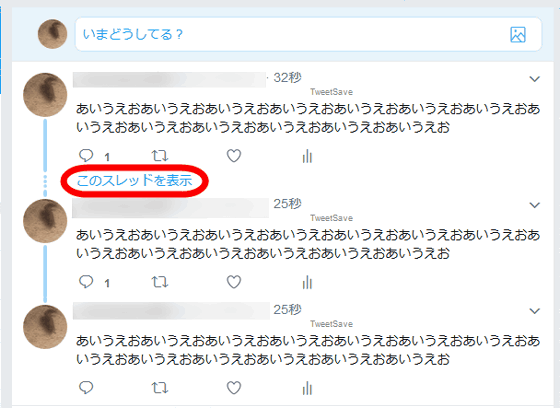This screenshot has height=408, width=560.
Task: Open the middle tweet's 25秒 timestamp
Action: [288, 204]
